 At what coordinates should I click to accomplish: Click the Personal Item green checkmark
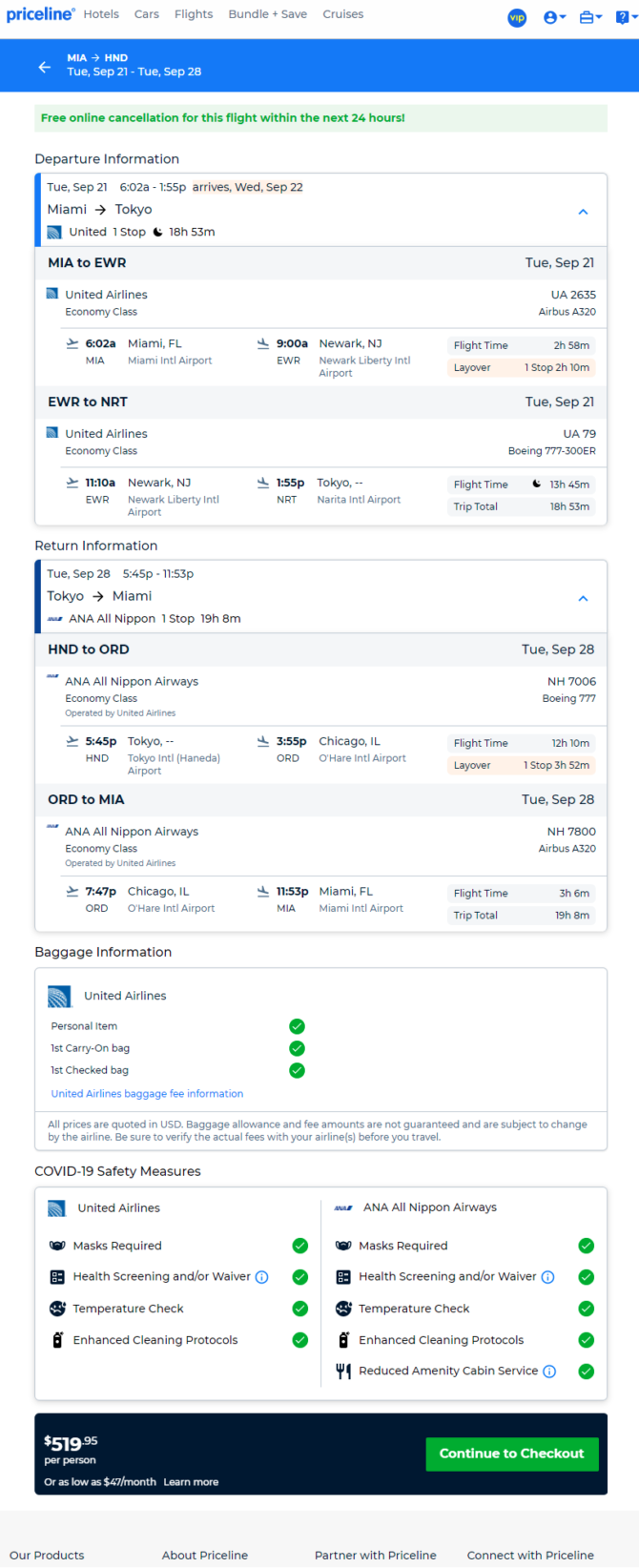297,1026
